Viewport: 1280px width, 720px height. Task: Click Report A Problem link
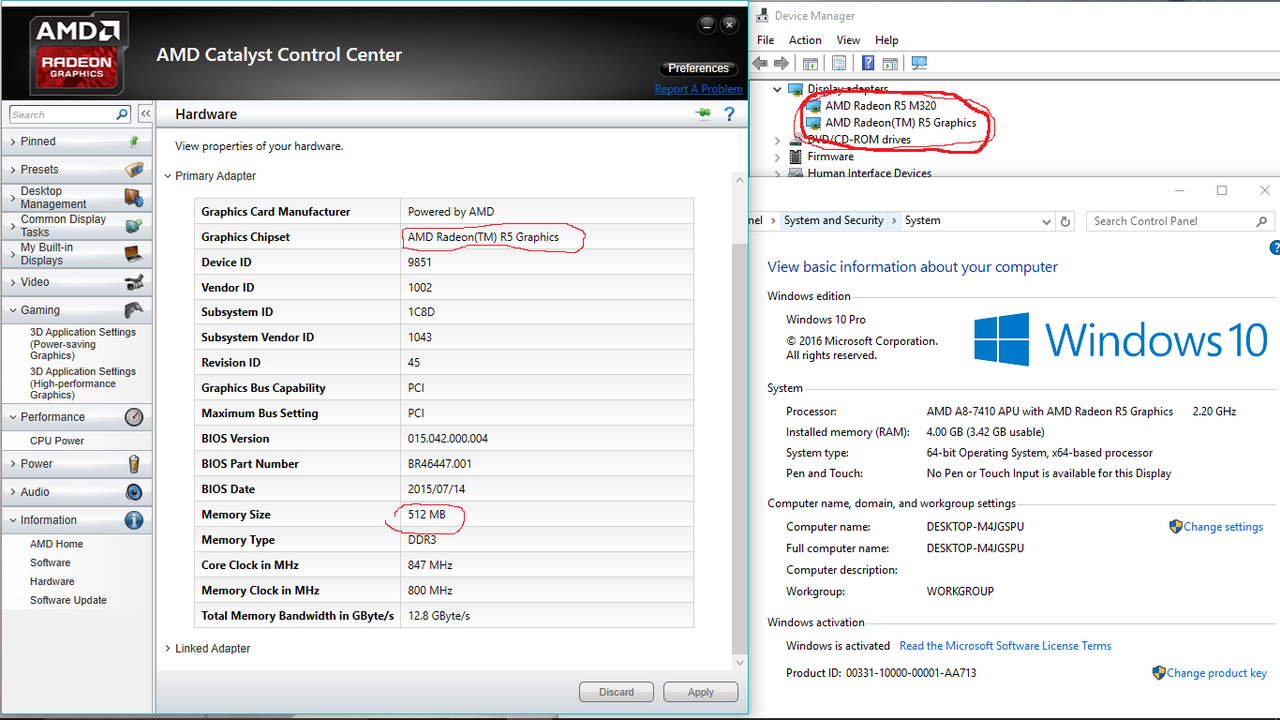point(698,89)
